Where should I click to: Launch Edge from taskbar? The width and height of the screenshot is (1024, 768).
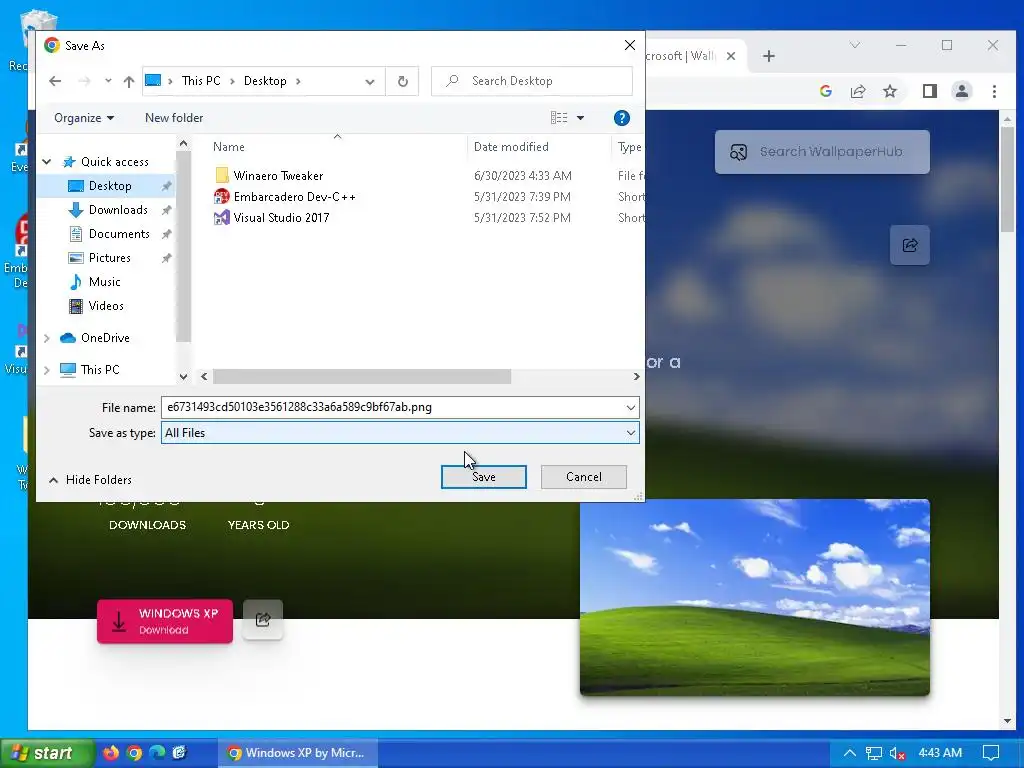tap(157, 753)
